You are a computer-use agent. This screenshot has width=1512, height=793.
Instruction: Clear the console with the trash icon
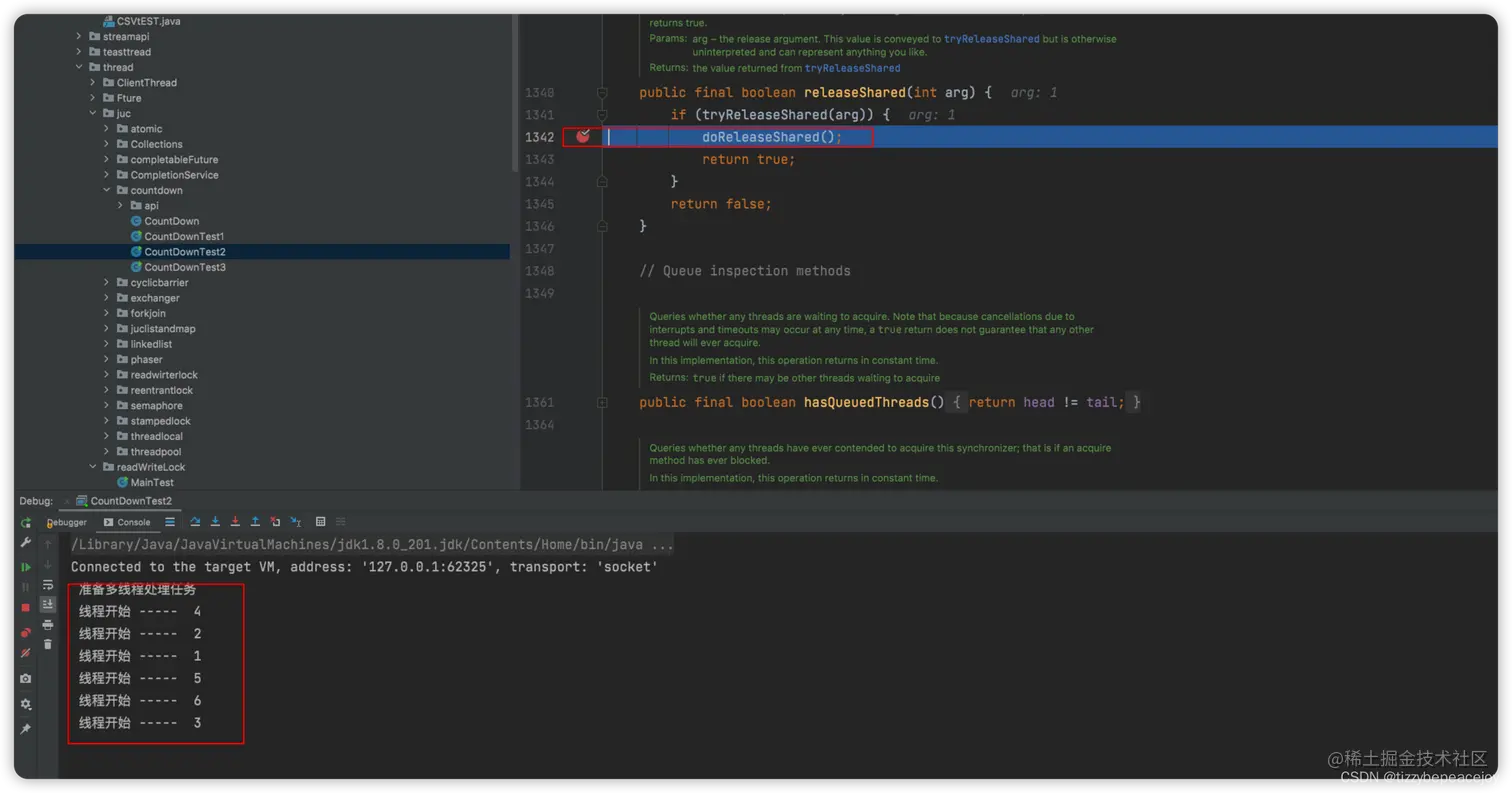coord(48,644)
